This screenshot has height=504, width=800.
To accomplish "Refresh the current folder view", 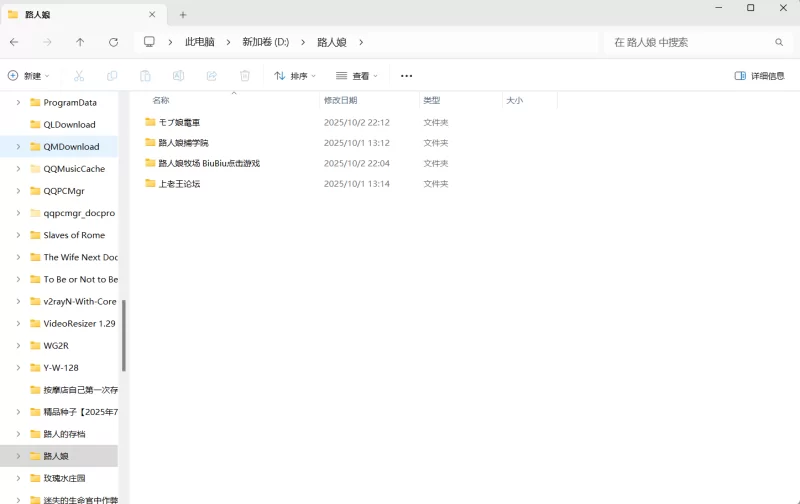I will [113, 42].
